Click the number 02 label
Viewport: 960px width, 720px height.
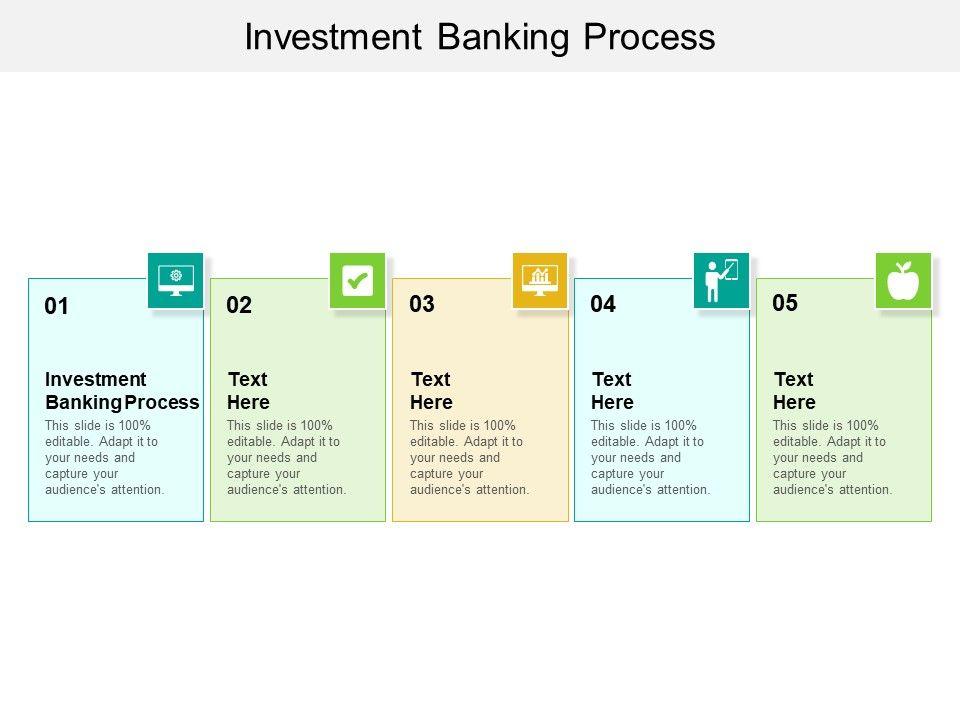pyautogui.click(x=239, y=306)
